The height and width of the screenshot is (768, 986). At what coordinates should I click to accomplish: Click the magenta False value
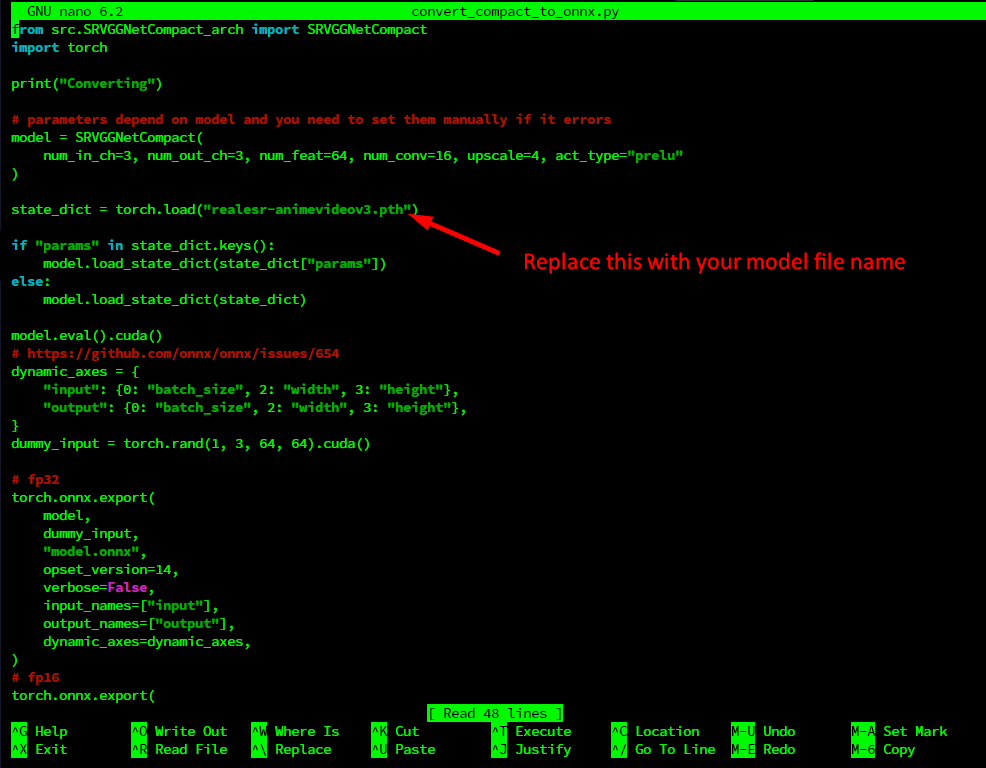[x=127, y=587]
